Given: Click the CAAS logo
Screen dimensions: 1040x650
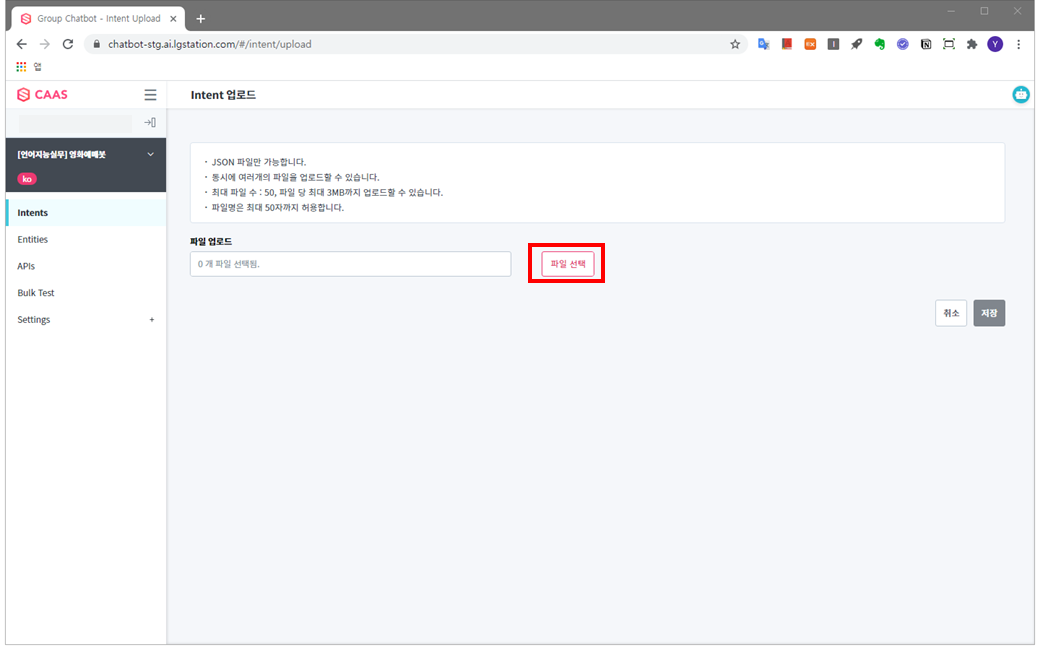Looking at the screenshot, I should click(43, 95).
